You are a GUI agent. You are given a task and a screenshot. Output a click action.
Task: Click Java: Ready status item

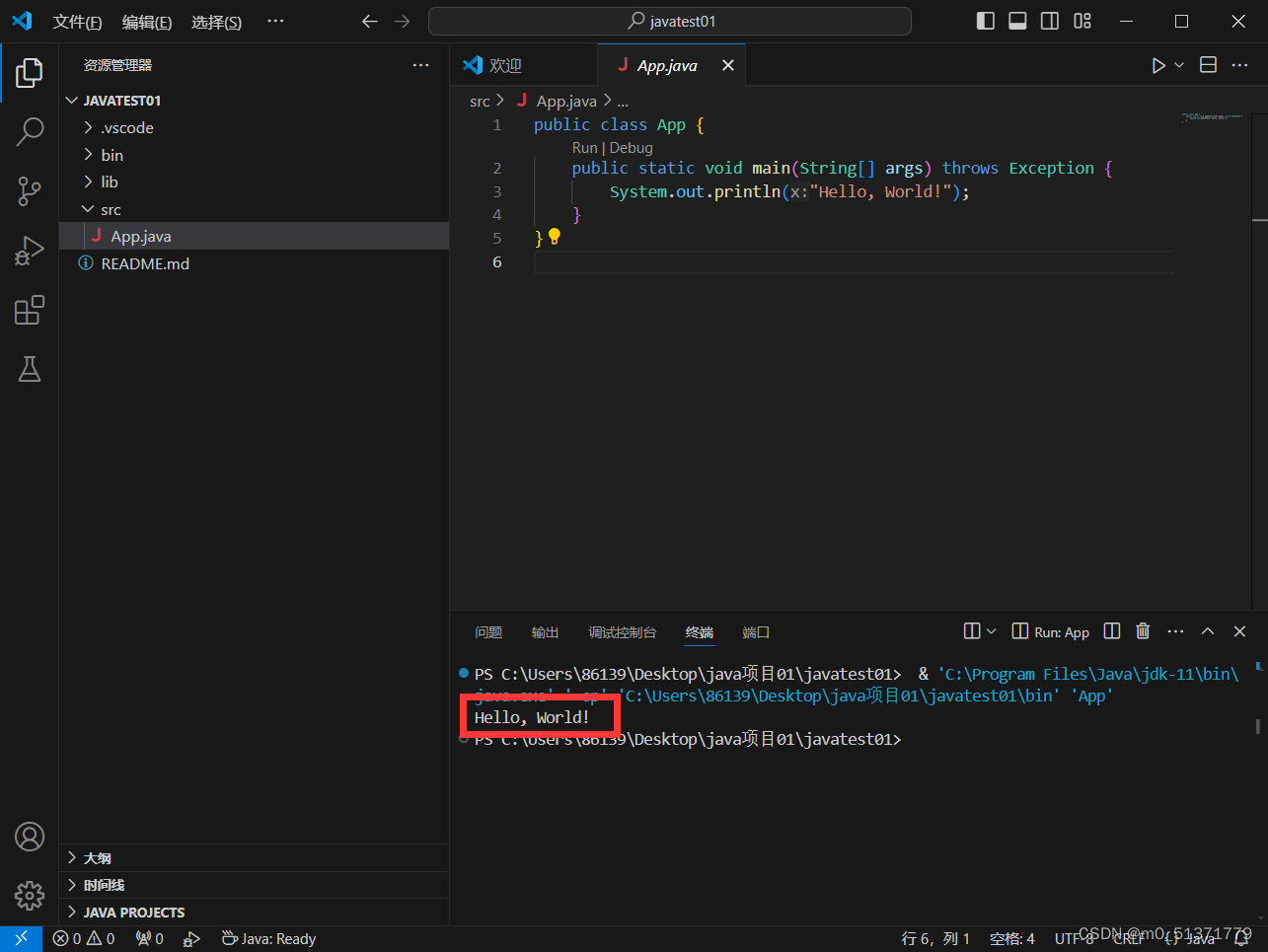point(268,939)
